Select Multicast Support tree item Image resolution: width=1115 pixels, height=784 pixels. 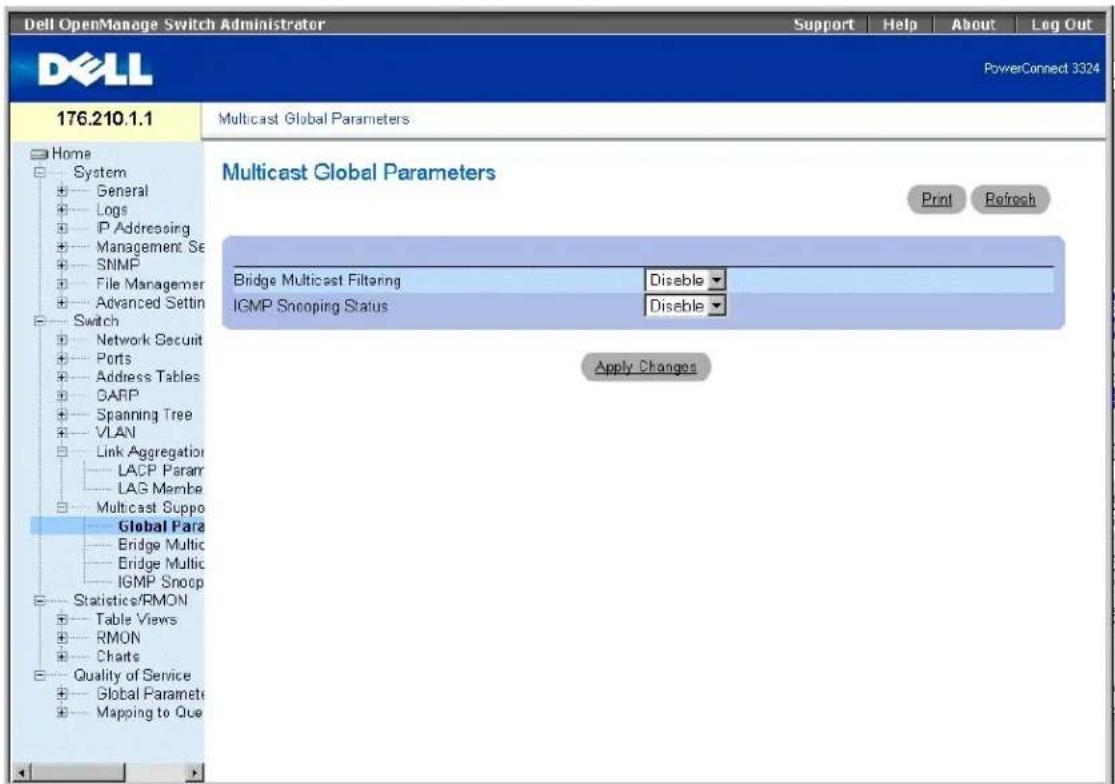pyautogui.click(x=150, y=508)
